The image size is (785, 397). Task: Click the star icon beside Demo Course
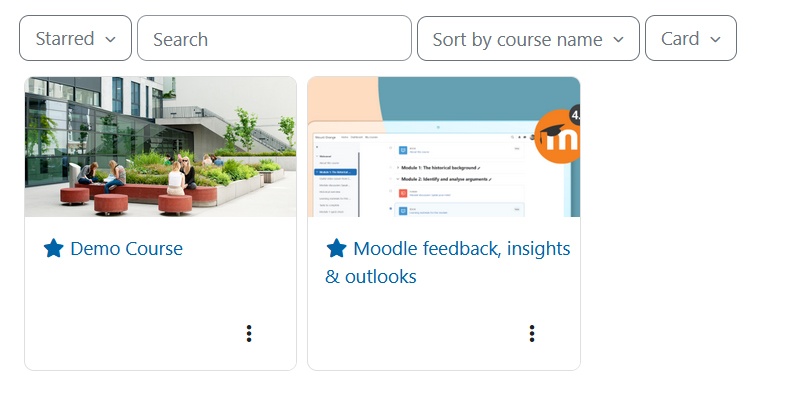54,248
